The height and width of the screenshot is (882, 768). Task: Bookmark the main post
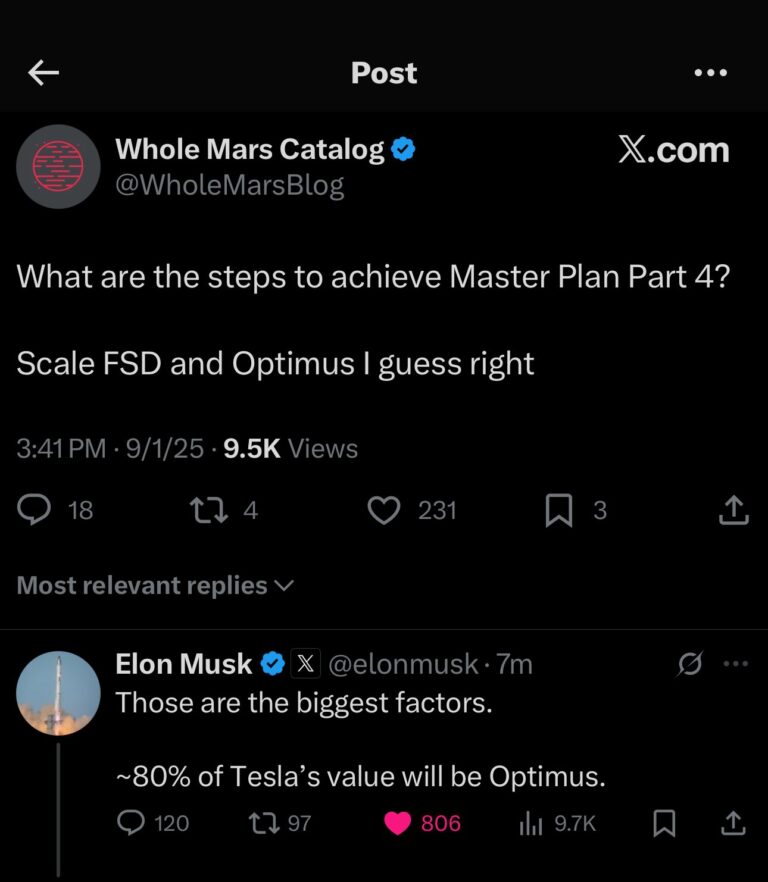click(561, 510)
